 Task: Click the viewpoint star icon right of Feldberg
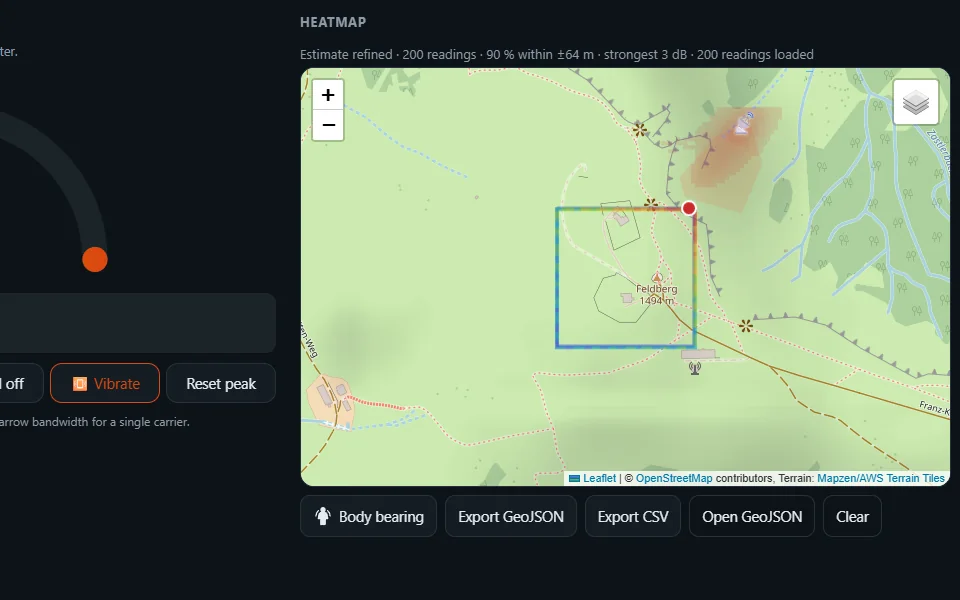coord(745,326)
